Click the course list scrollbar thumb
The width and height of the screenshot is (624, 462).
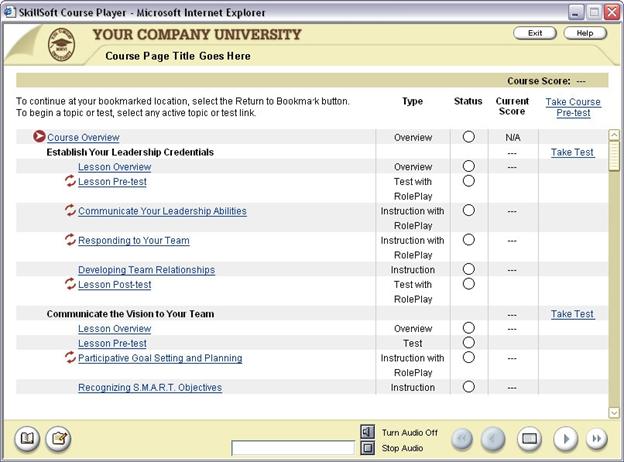pos(614,156)
